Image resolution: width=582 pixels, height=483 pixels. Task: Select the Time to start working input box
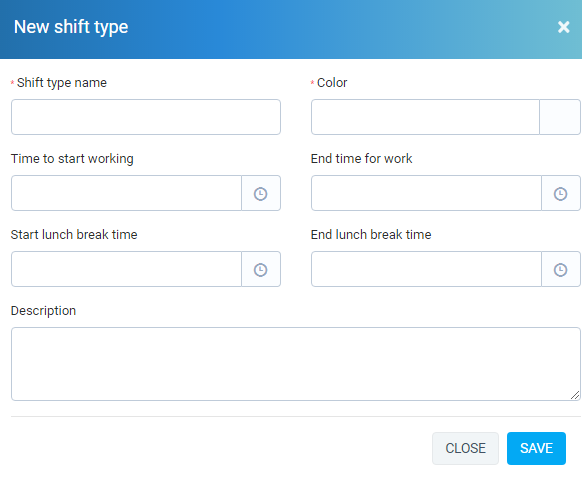[127, 193]
